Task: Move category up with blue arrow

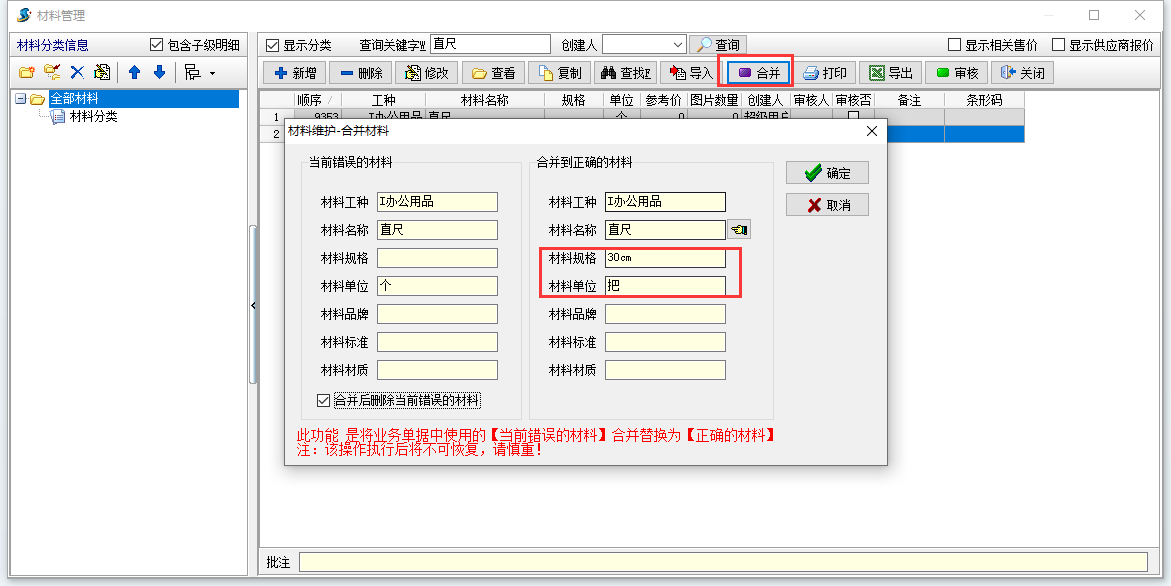Action: point(134,72)
